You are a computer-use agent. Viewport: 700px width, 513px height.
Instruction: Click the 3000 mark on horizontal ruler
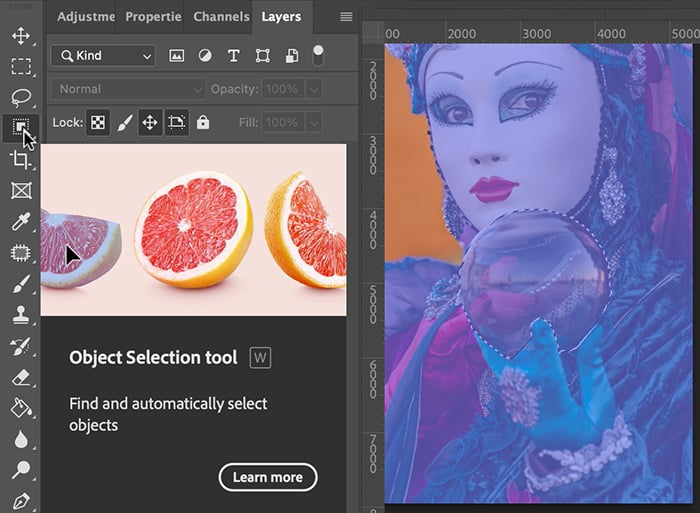click(x=536, y=33)
